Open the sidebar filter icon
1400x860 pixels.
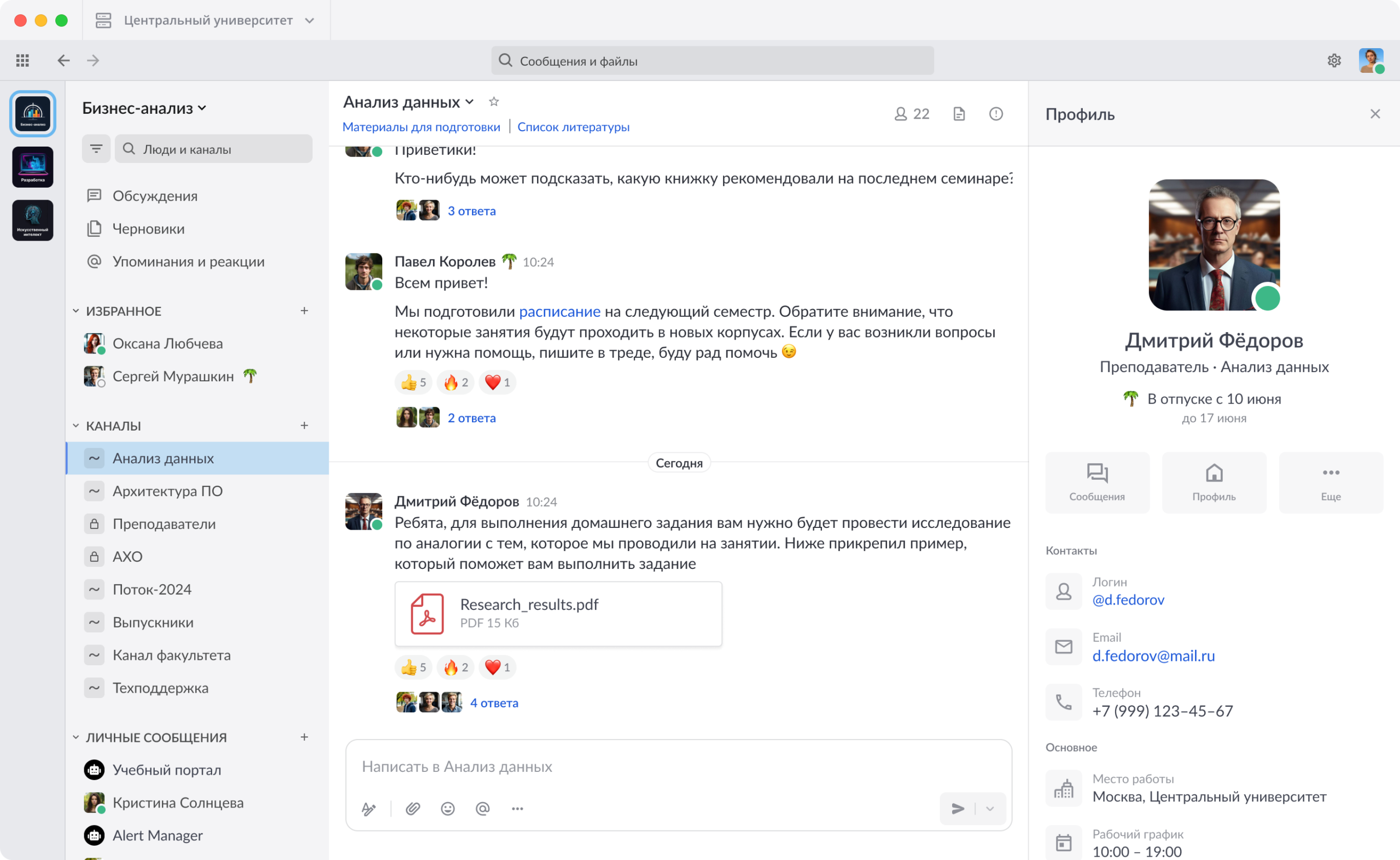[x=96, y=149]
